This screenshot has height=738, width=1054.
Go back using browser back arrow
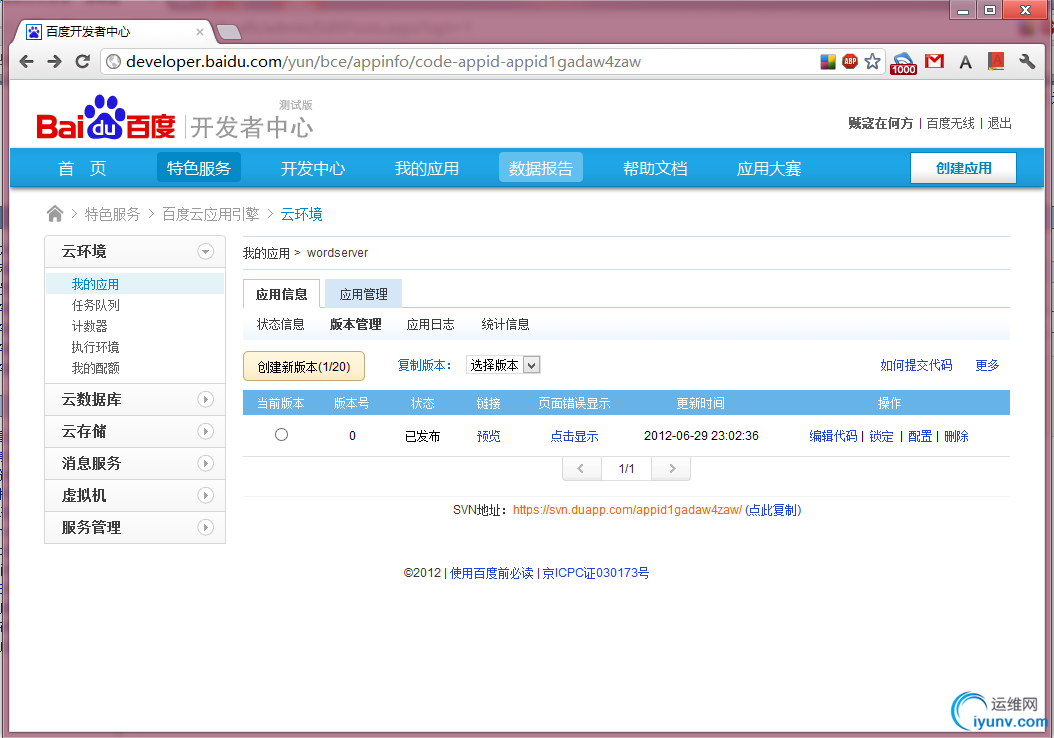pyautogui.click(x=26, y=62)
